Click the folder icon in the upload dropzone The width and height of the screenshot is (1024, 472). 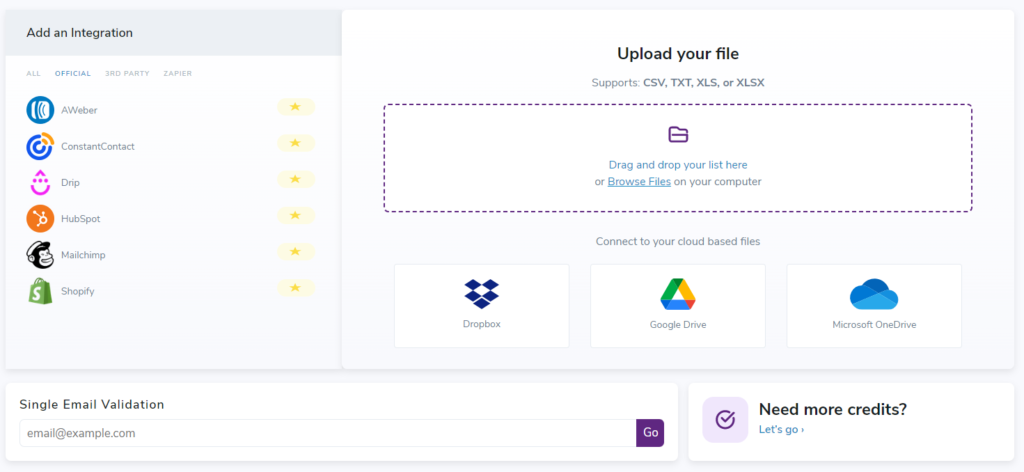pos(678,135)
